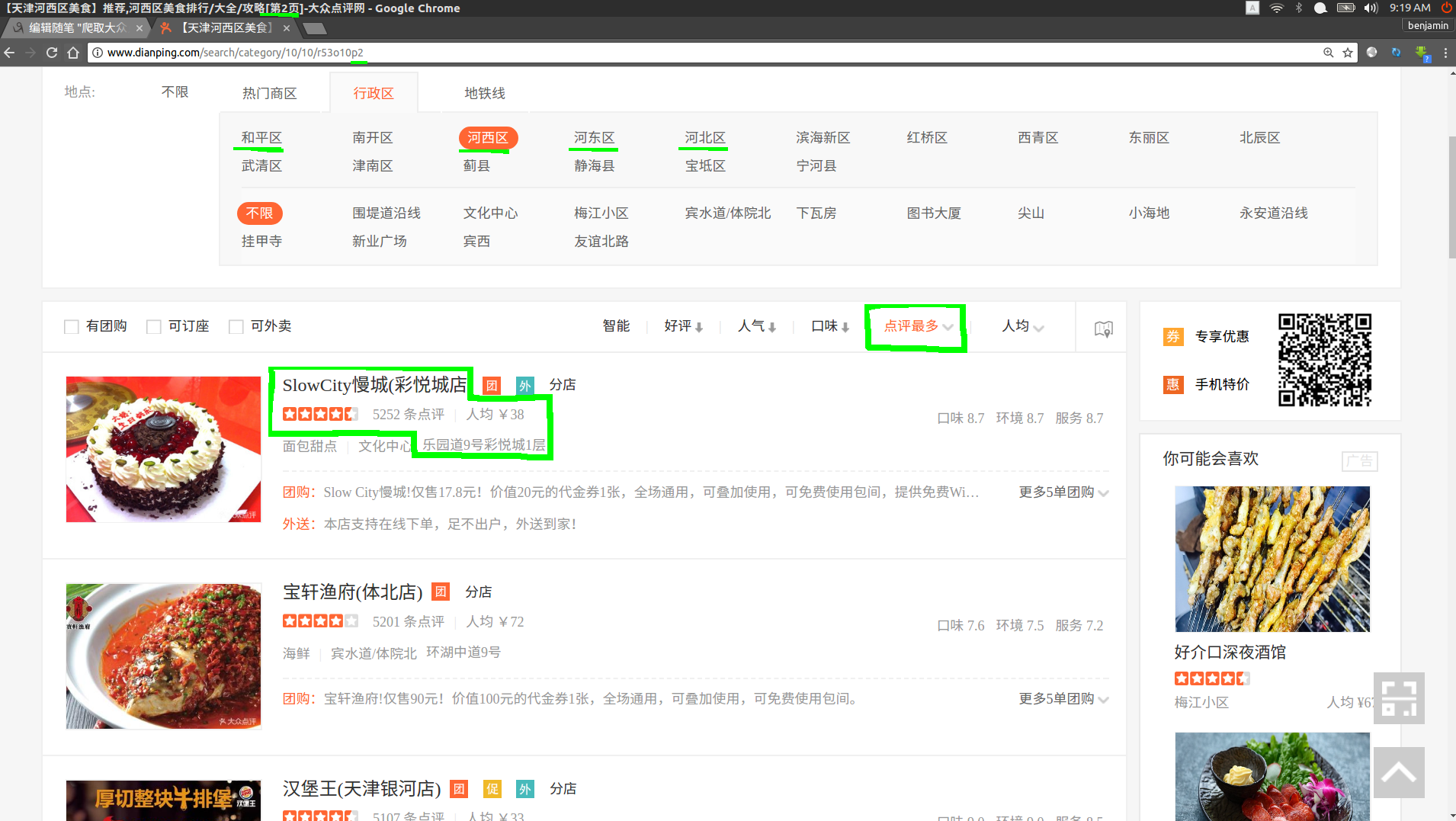The height and width of the screenshot is (821, 1456).
Task: Sort by 人气 popularity
Action: (756, 326)
